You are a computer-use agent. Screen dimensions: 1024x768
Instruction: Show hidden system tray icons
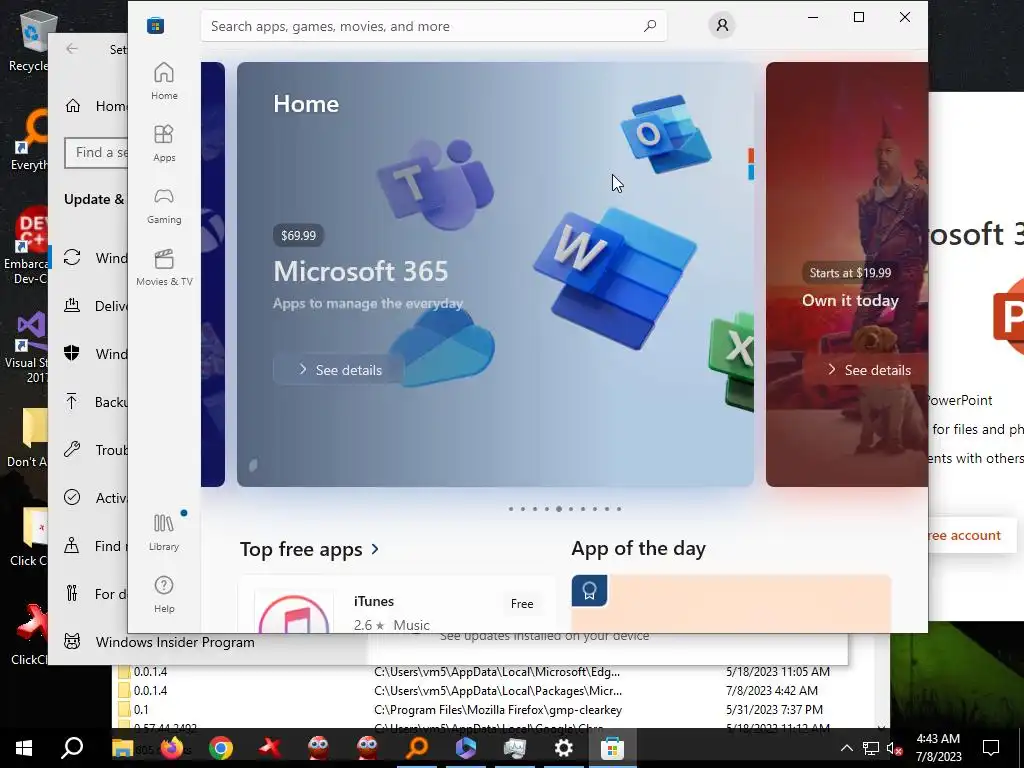tap(846, 748)
